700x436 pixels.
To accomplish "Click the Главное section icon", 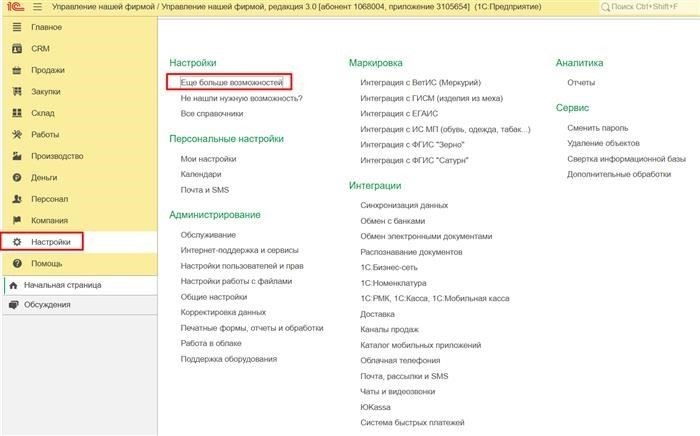I will [x=17, y=27].
